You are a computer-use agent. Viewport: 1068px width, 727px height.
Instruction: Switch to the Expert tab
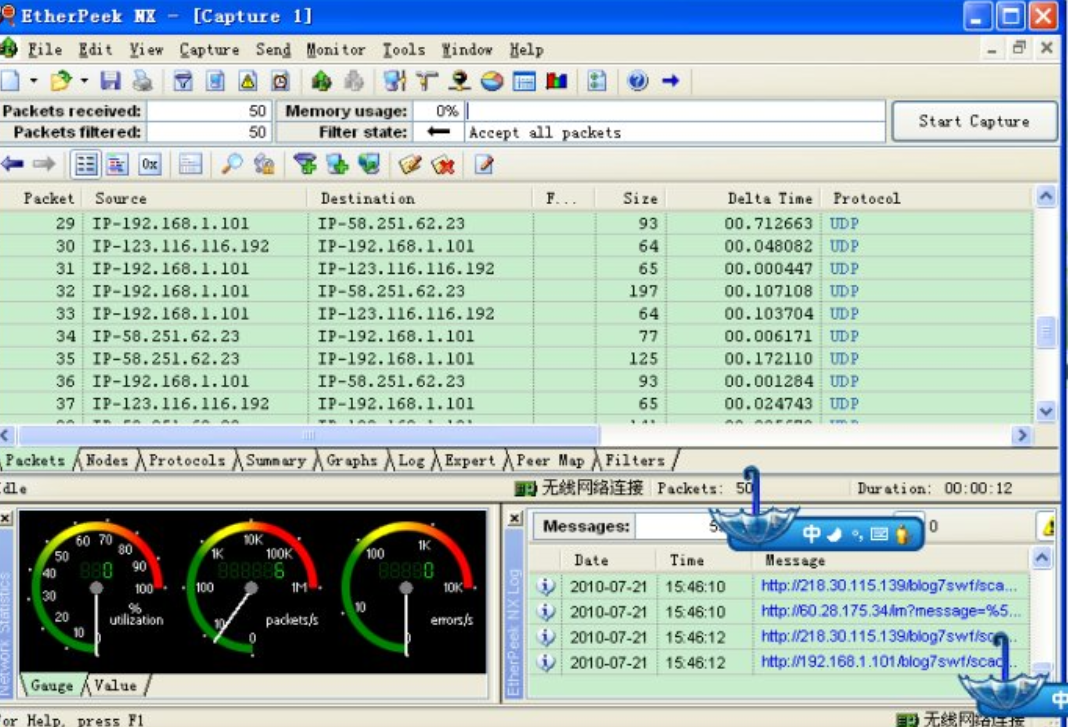(x=470, y=461)
